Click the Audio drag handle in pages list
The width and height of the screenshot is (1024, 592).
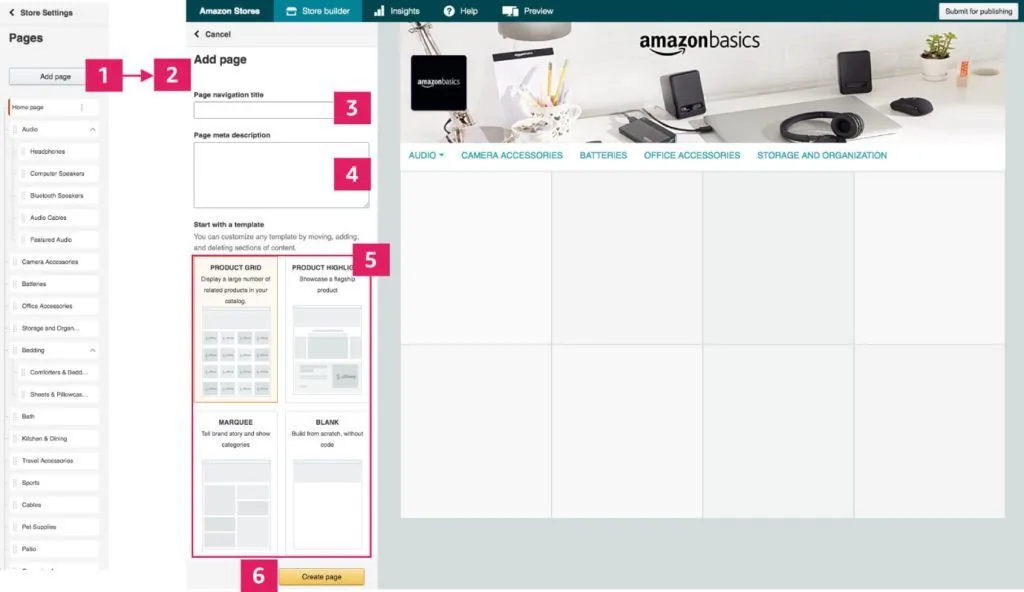pyautogui.click(x=15, y=129)
